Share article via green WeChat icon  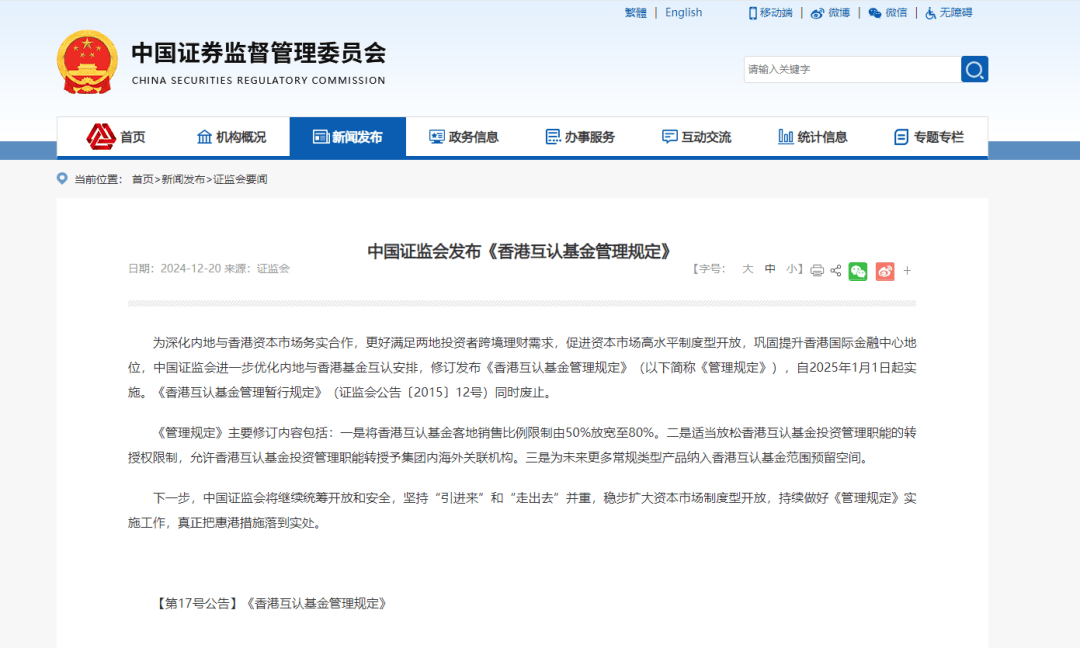(x=858, y=271)
